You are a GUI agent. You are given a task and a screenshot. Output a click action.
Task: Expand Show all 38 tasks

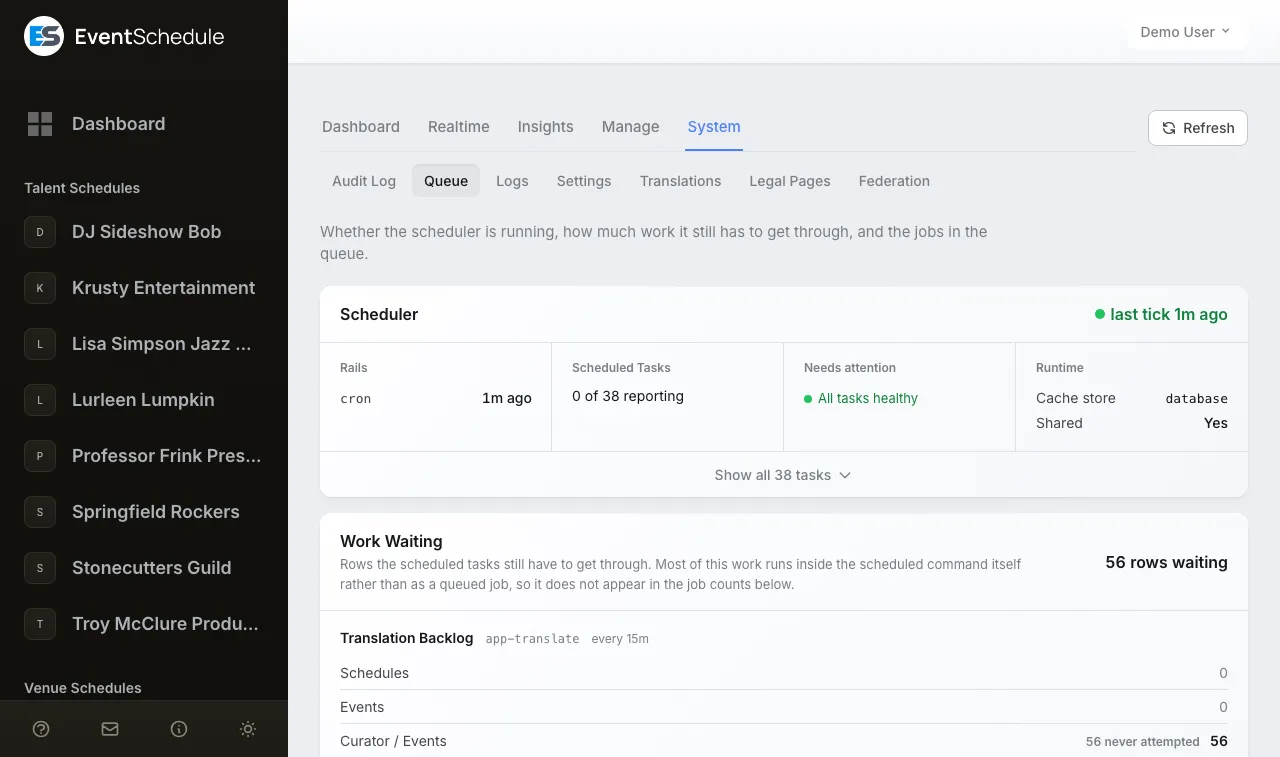point(783,475)
